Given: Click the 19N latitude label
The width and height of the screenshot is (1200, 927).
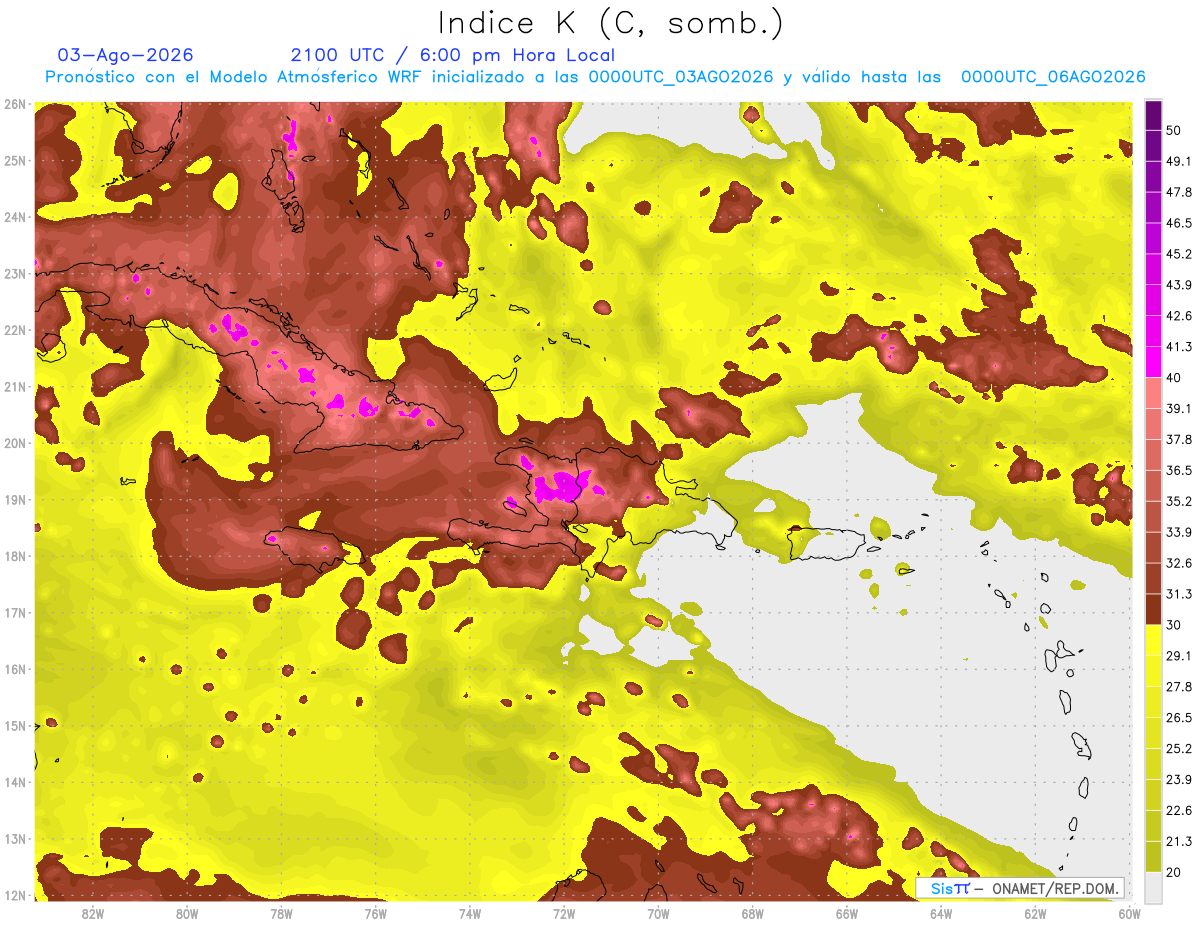Looking at the screenshot, I should 15,500.
